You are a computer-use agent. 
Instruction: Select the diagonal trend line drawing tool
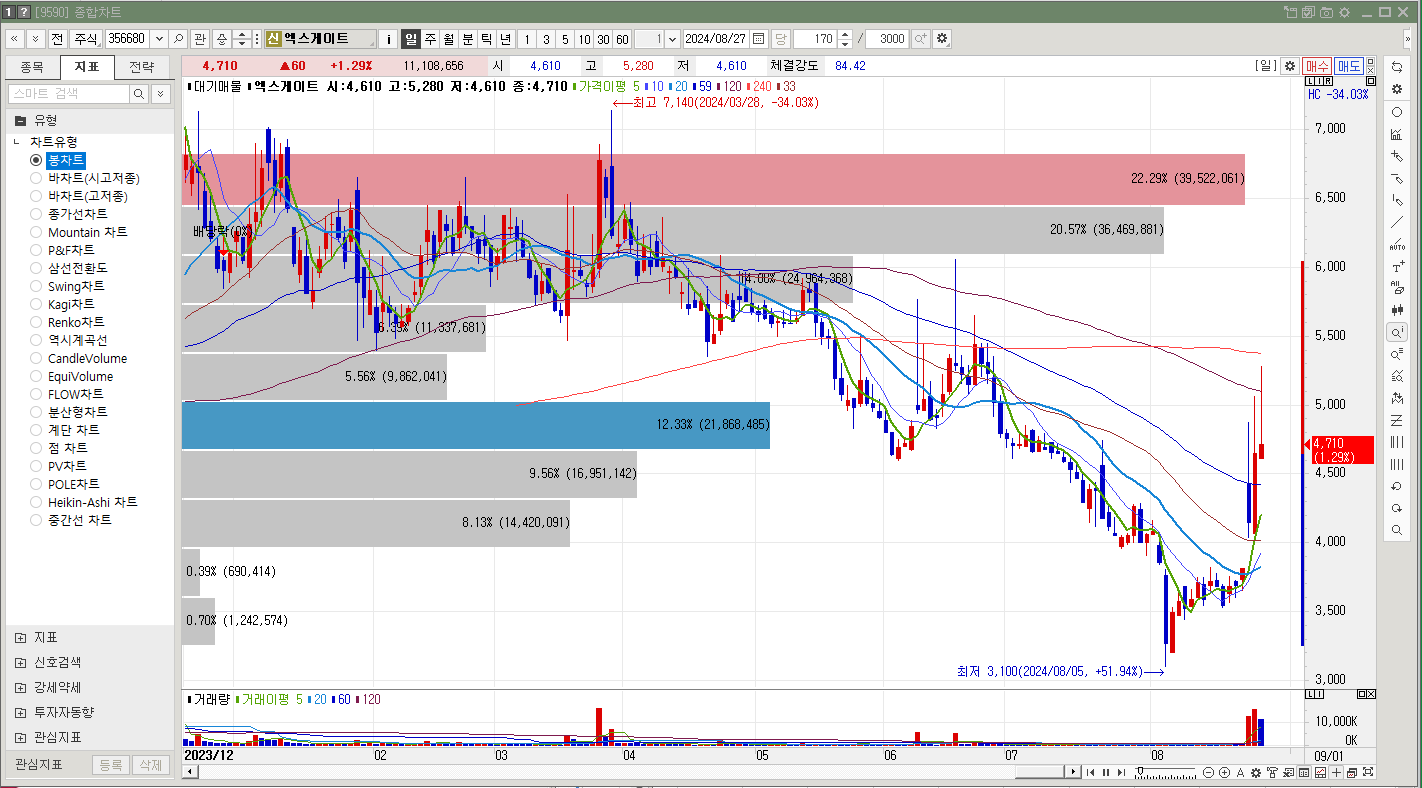pos(1397,222)
